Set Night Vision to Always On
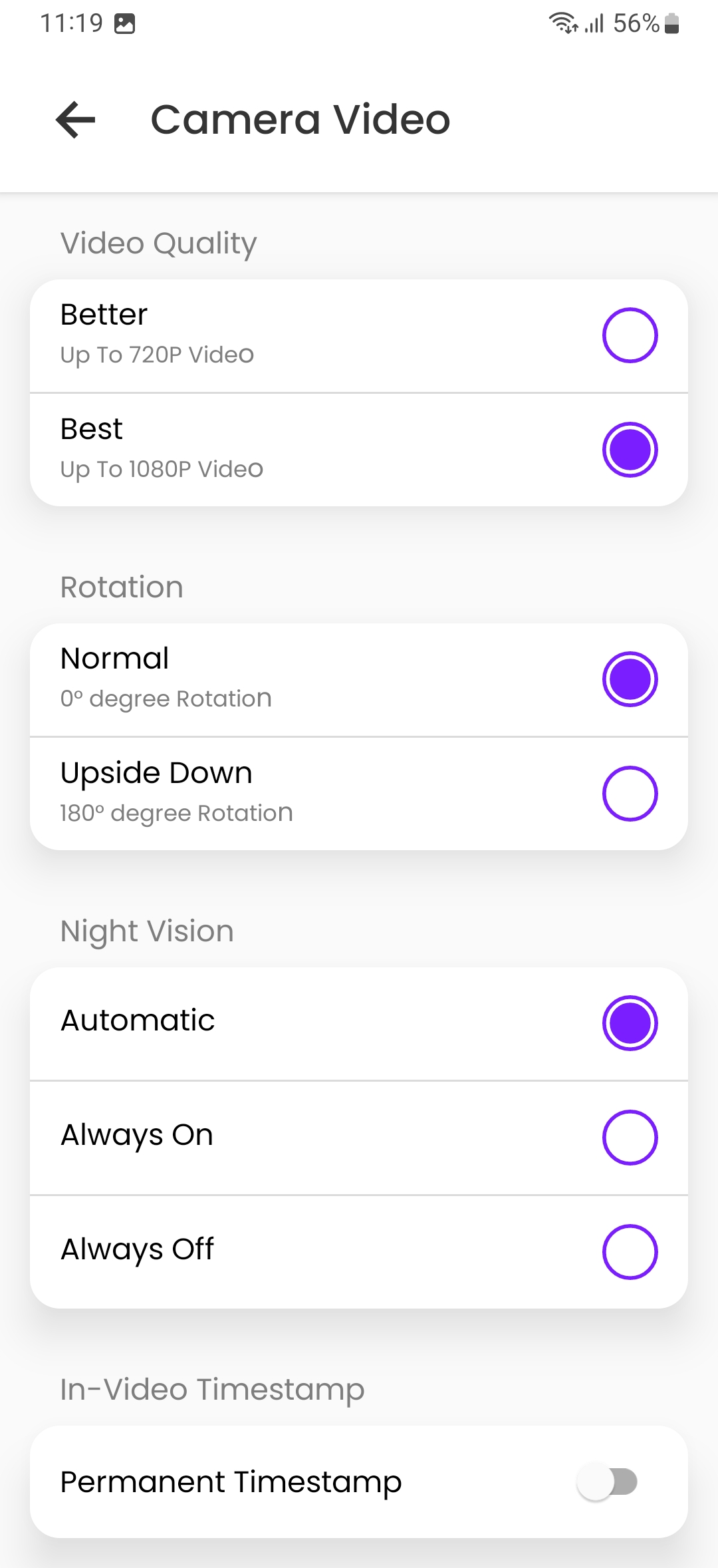 coord(630,1138)
